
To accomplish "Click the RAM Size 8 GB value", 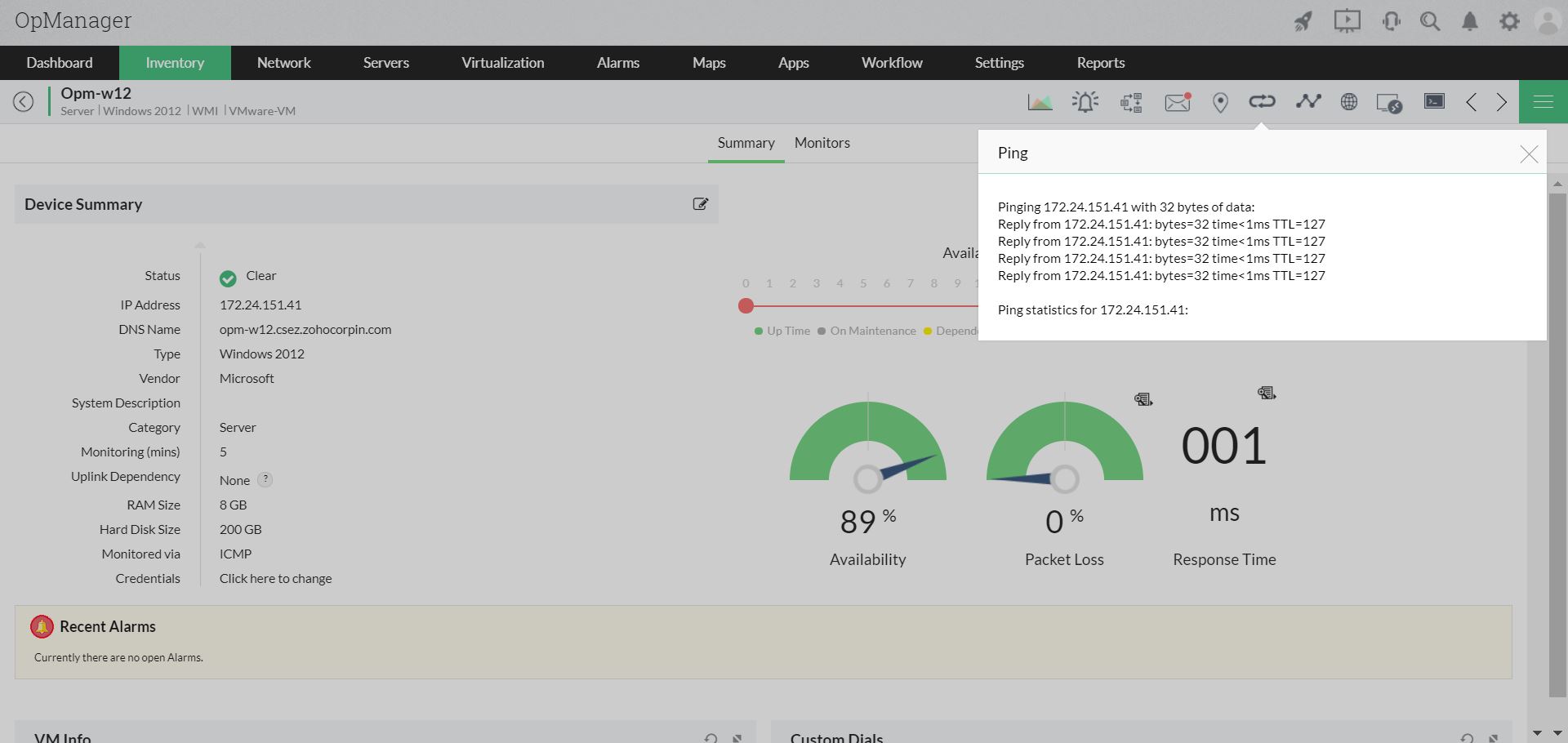I will pyautogui.click(x=234, y=505).
